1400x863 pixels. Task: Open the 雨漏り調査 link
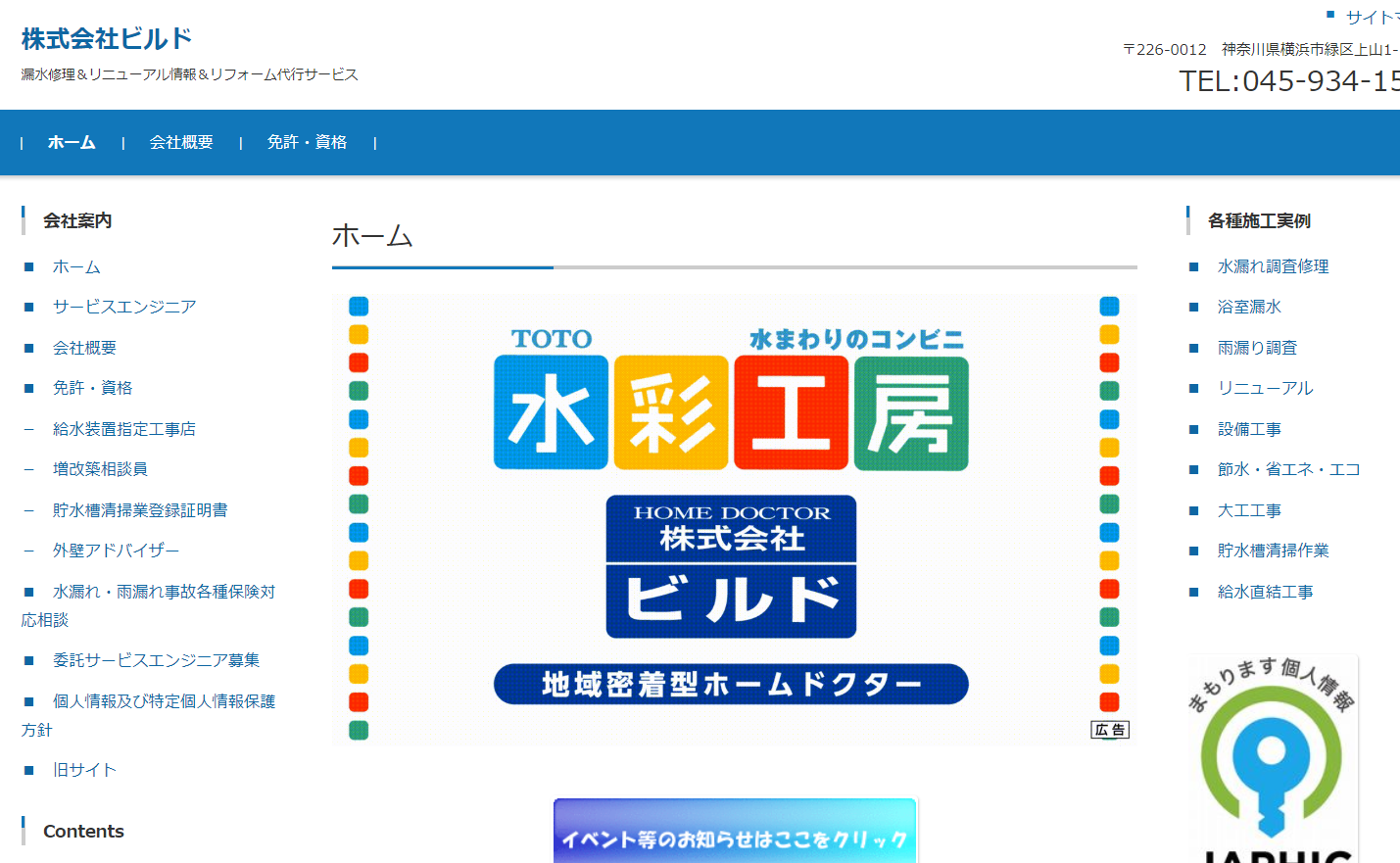tap(1257, 348)
